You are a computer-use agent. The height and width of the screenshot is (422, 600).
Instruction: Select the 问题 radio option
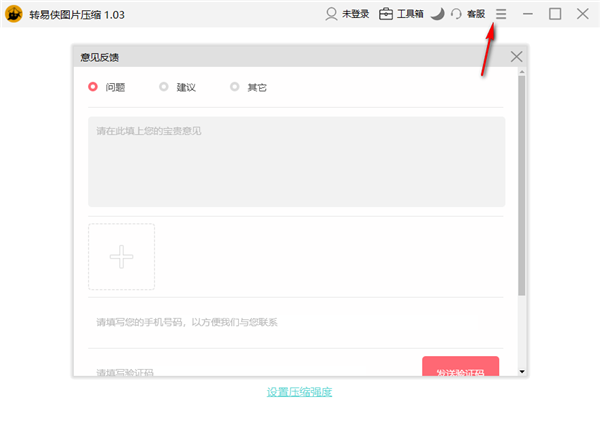[x=107, y=87]
